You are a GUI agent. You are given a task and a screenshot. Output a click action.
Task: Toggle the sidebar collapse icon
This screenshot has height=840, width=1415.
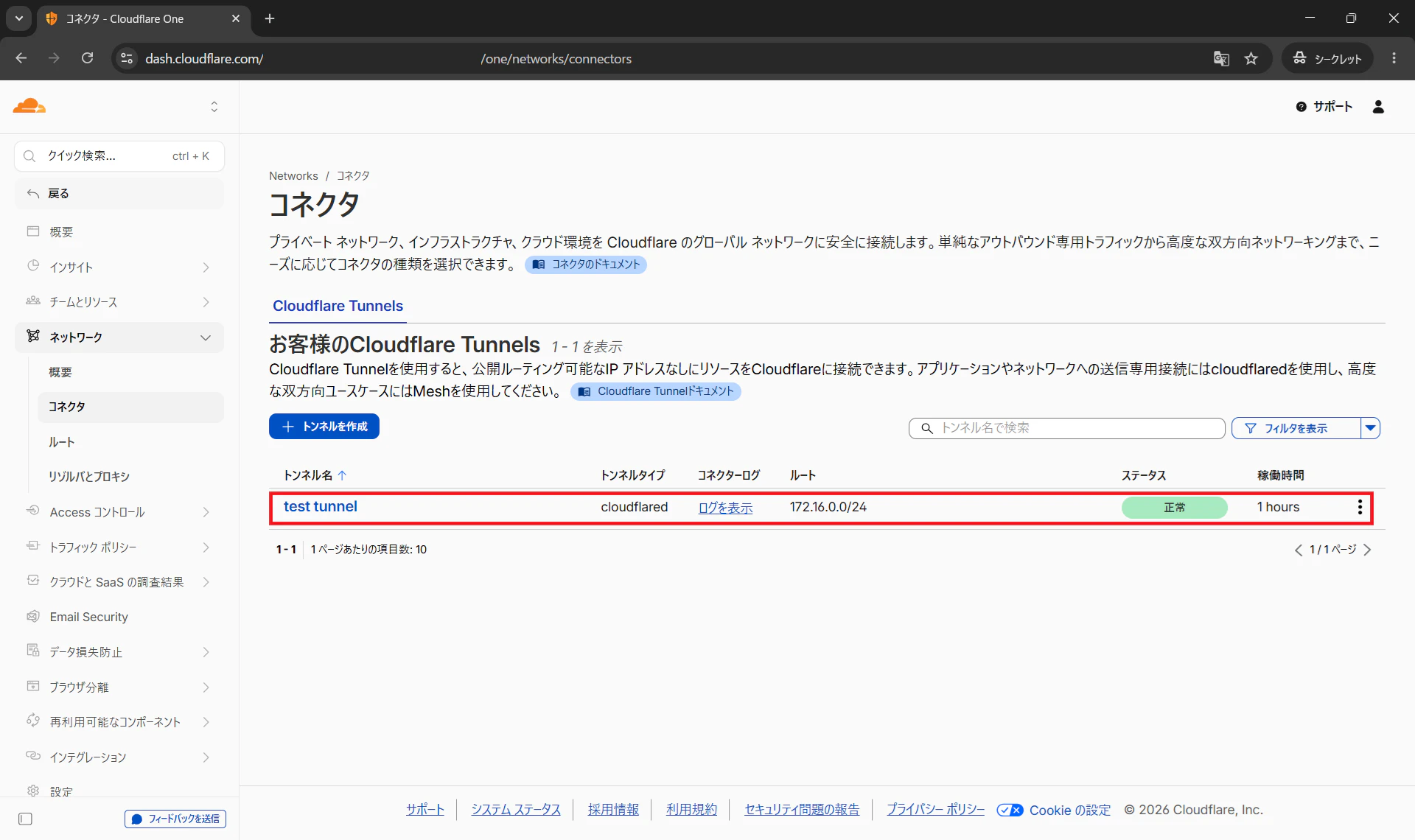(25, 819)
